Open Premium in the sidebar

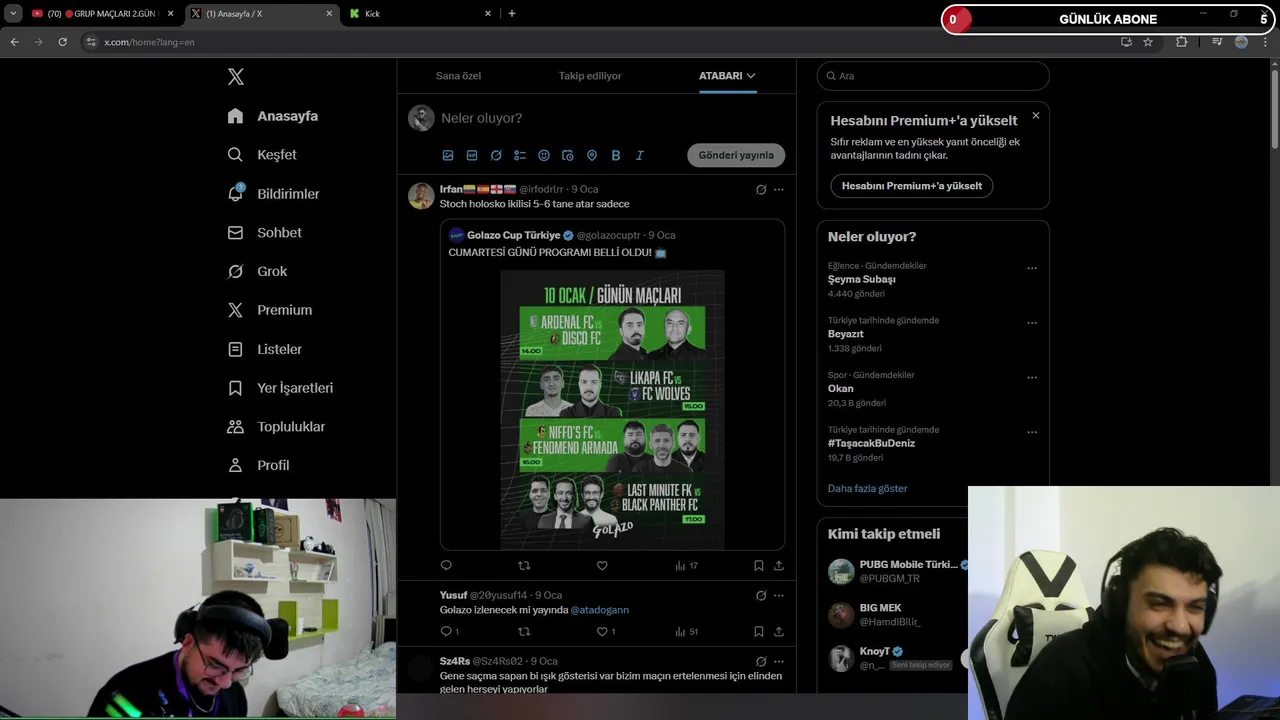(x=270, y=310)
